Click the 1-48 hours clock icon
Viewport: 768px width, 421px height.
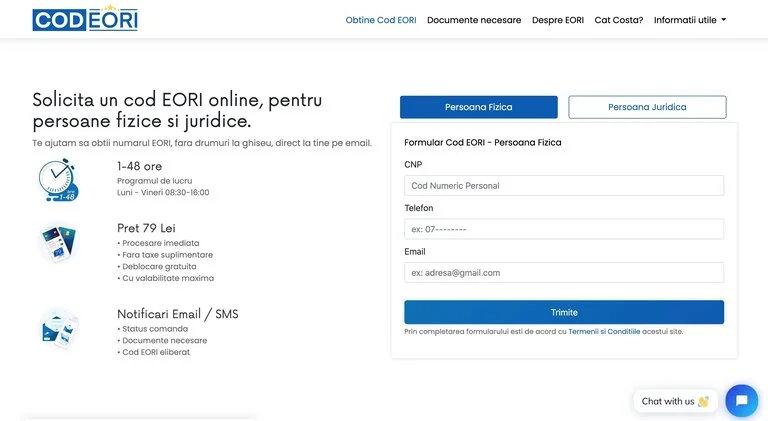click(x=58, y=180)
